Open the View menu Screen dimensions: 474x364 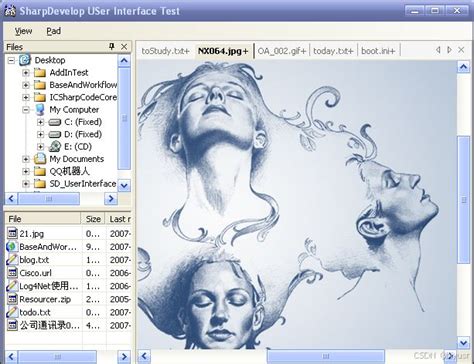pyautogui.click(x=23, y=31)
